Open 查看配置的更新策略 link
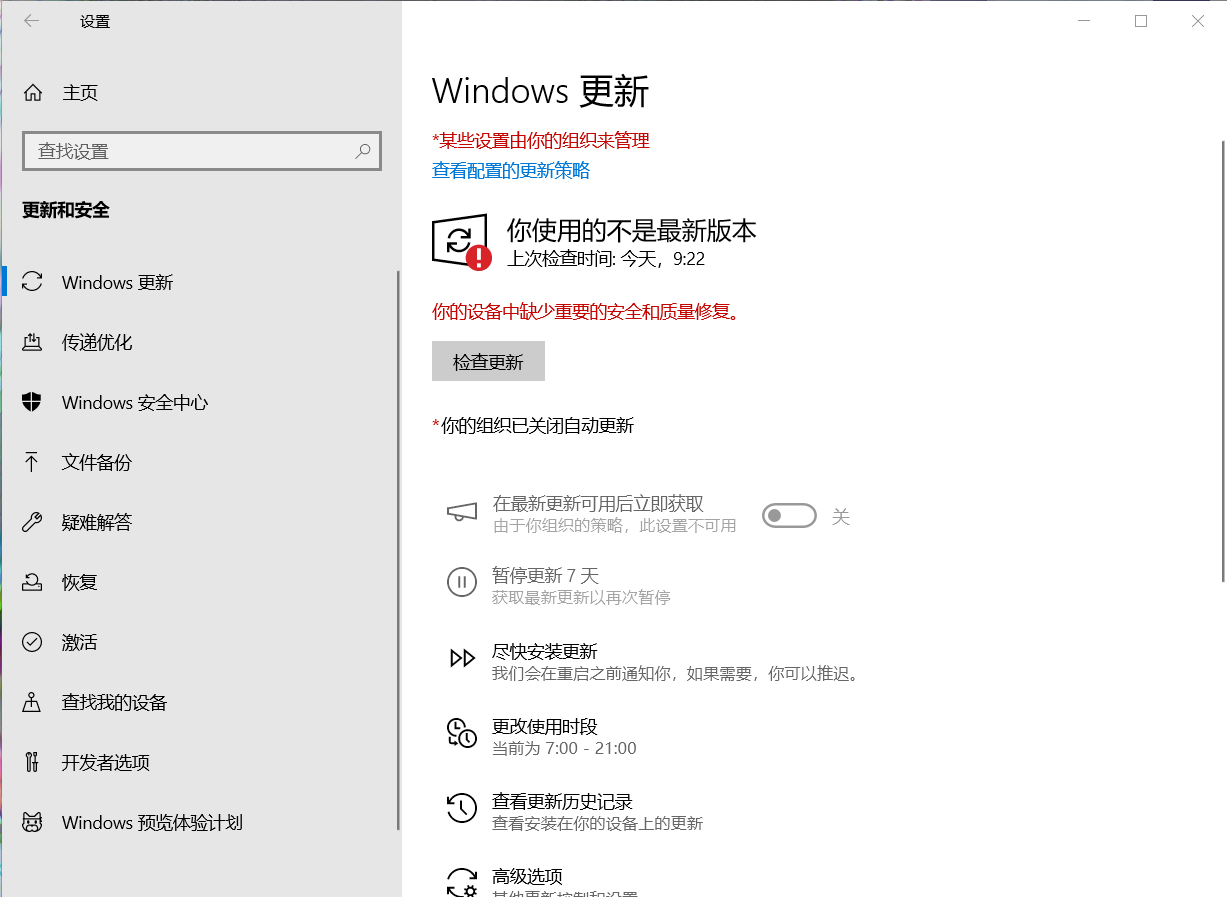Viewport: 1227px width, 897px height. (511, 170)
